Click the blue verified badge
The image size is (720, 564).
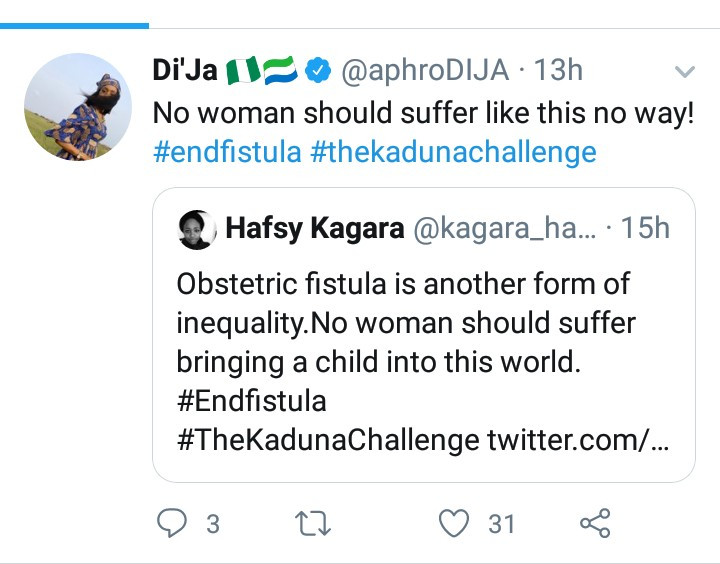tap(318, 71)
